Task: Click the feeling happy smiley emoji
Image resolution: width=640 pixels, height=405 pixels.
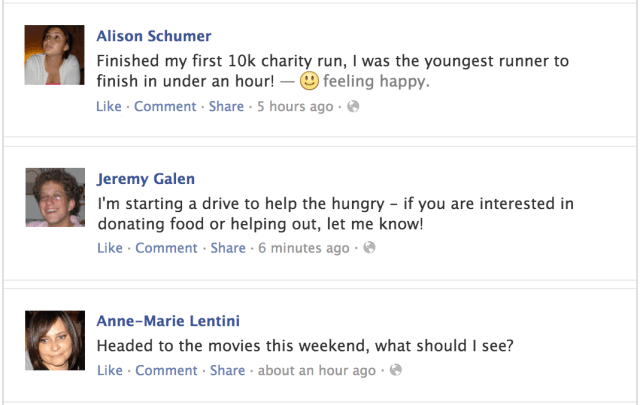Action: point(310,81)
